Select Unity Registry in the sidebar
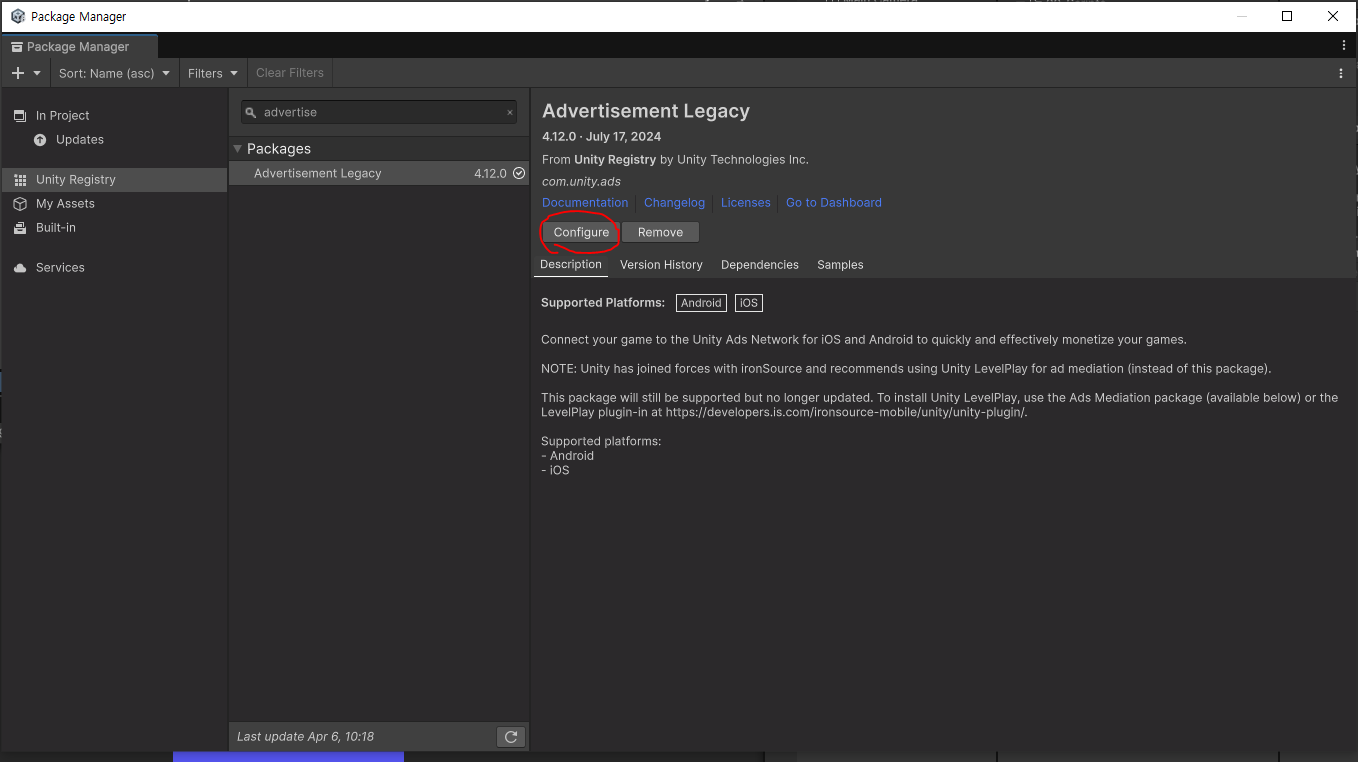Image resolution: width=1358 pixels, height=762 pixels. pos(114,179)
